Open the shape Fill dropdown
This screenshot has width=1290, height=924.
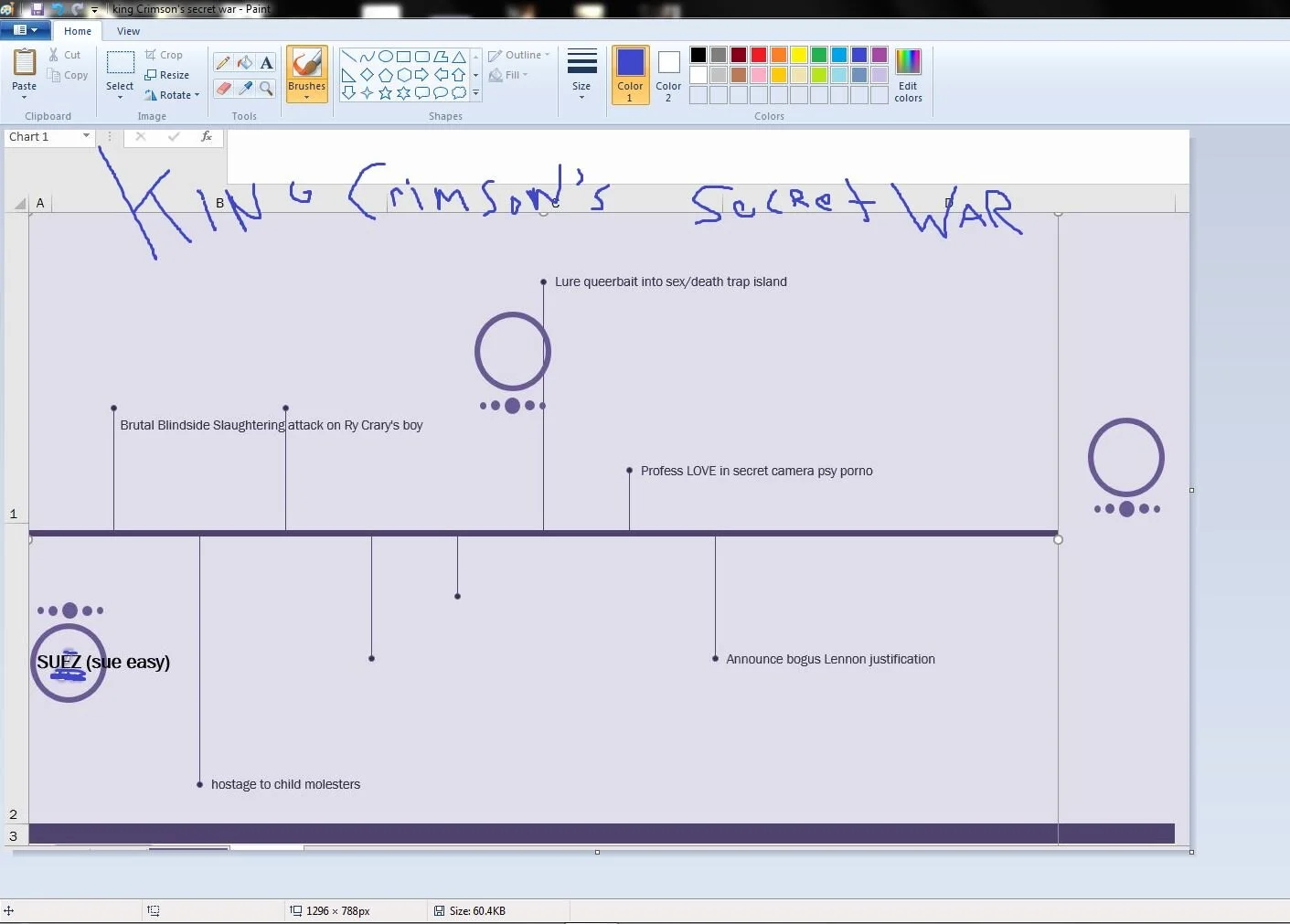[x=508, y=75]
